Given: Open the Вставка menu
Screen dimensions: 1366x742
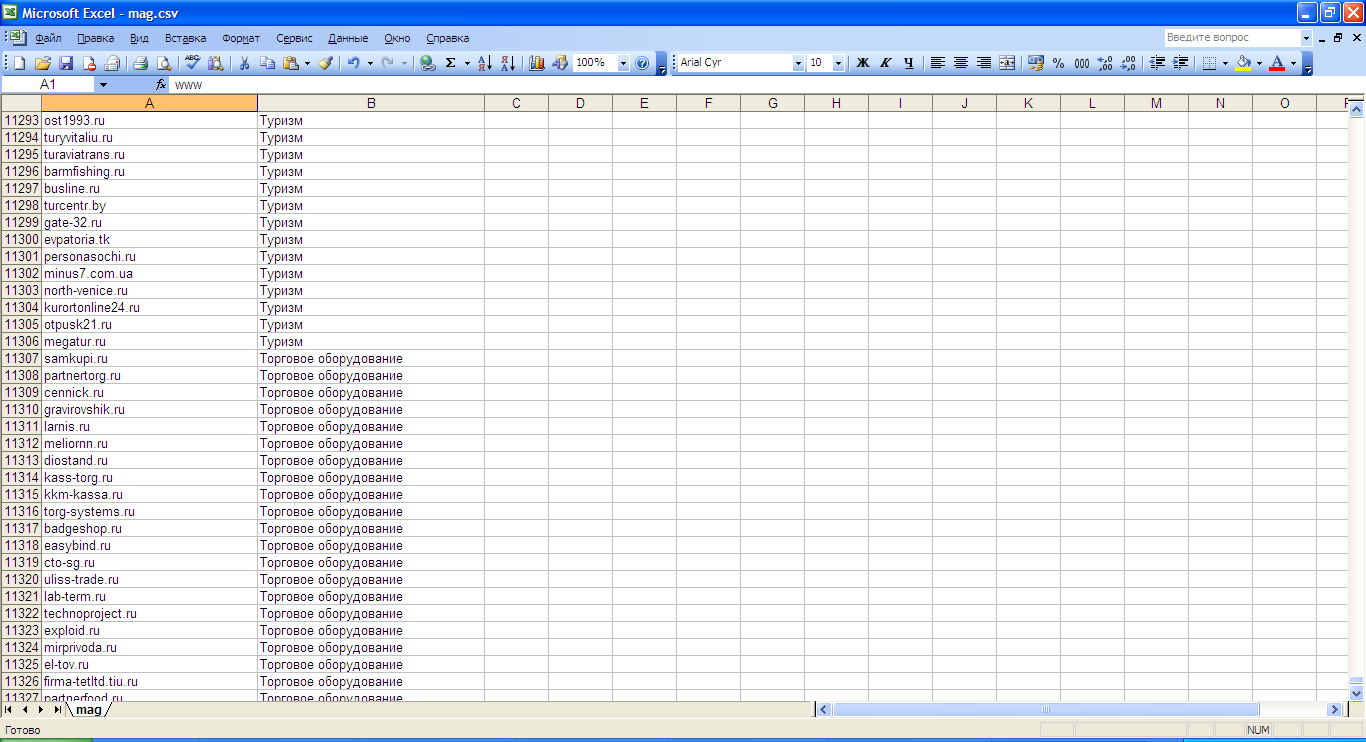Looking at the screenshot, I should [x=186, y=38].
